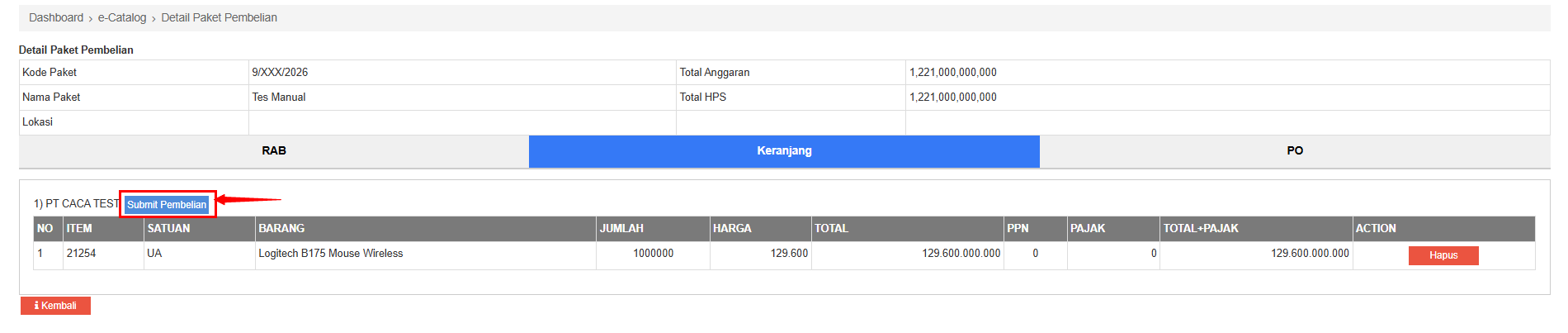This screenshot has height=333, width=1568.
Task: Click the Kode Paket value 9/XXX/2026
Action: pyautogui.click(x=280, y=73)
